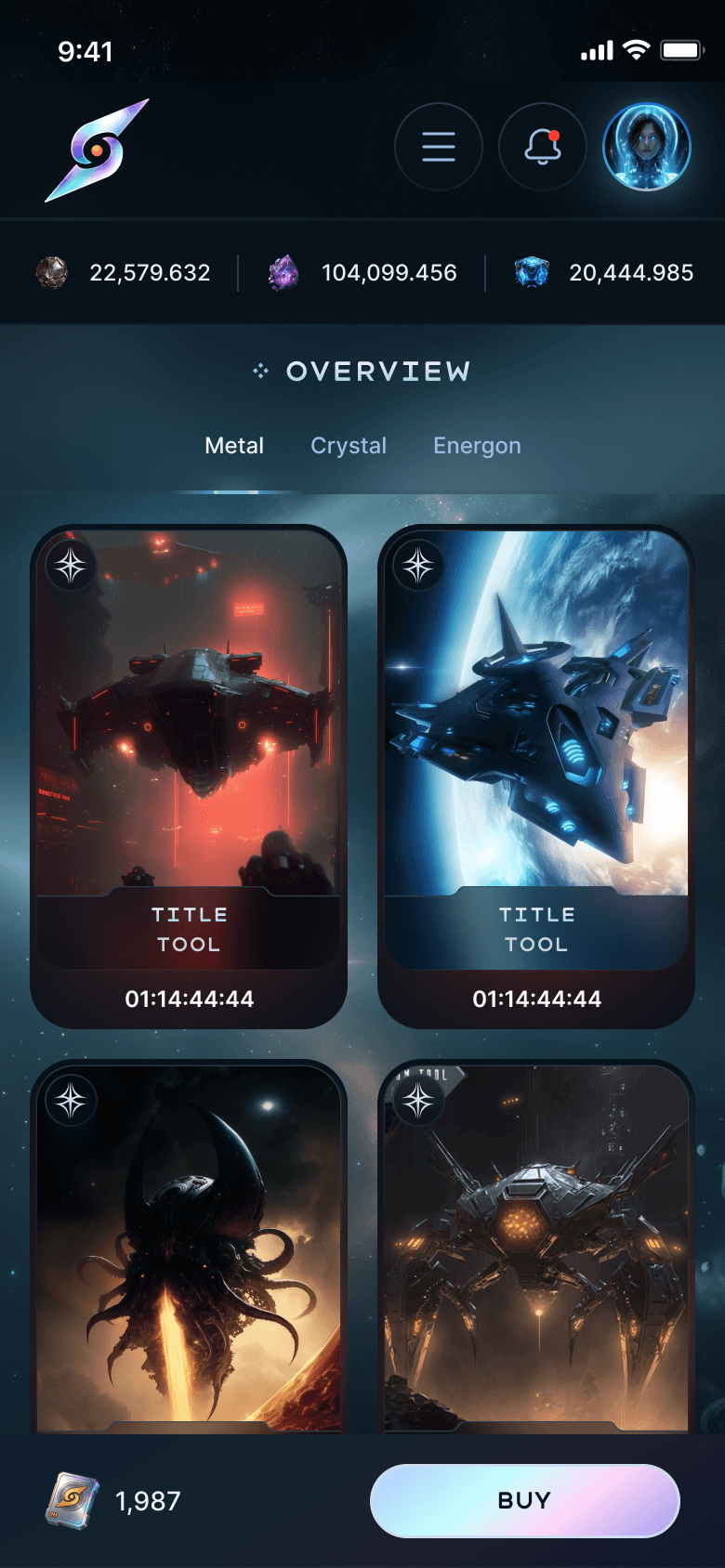Screen dimensions: 725x1568
Task: Tap the blue energon resource icon
Action: click(x=532, y=273)
